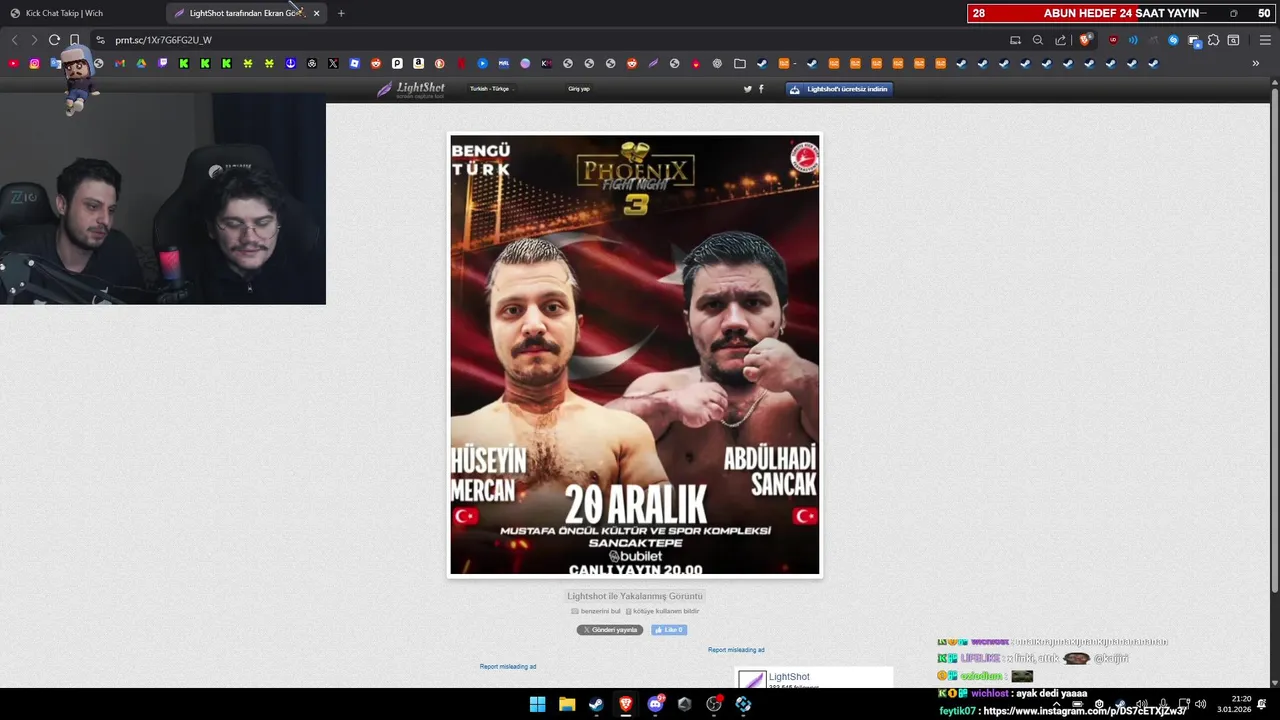Open the Phoenix Fight Night poster image
This screenshot has width=1280, height=720.
[x=635, y=355]
